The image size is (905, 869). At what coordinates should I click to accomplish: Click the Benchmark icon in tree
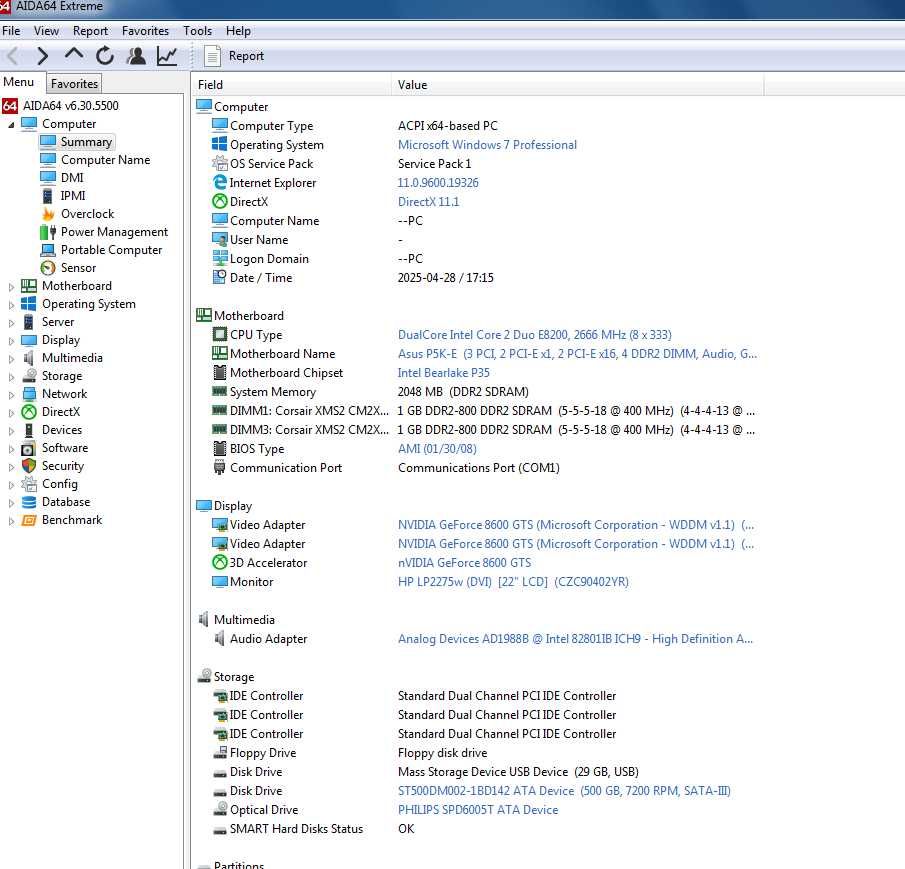click(29, 520)
